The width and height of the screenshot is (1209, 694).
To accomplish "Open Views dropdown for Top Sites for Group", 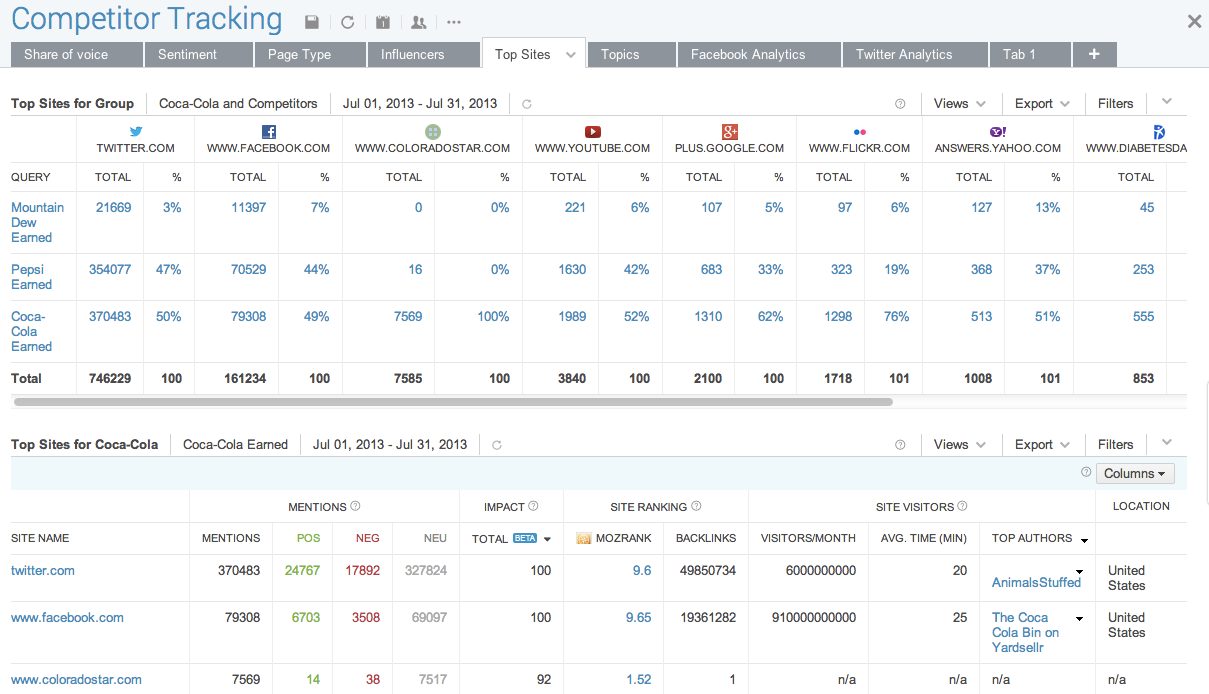I will tap(960, 103).
